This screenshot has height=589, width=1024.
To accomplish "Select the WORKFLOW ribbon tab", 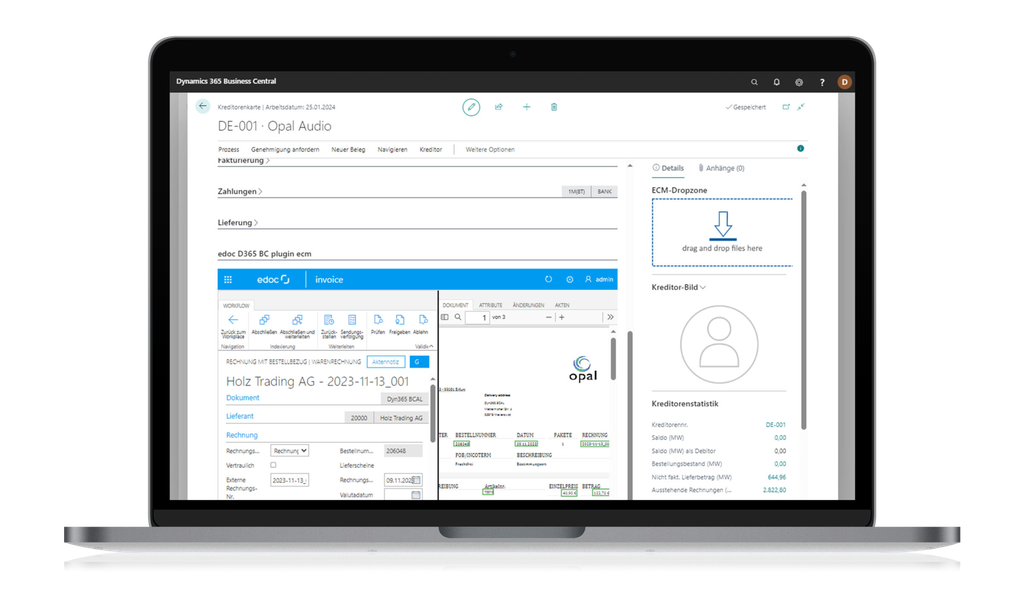I will 236,306.
